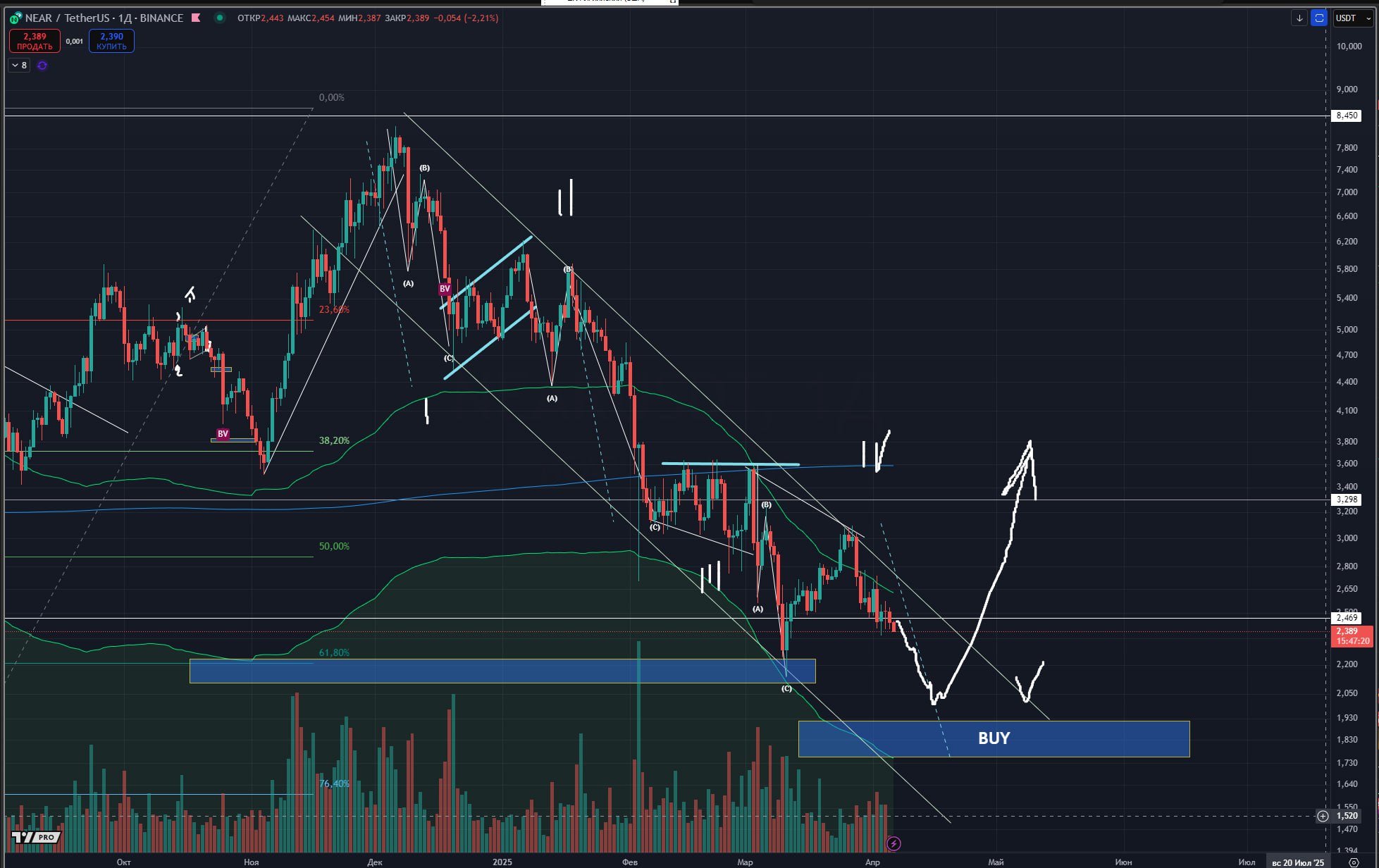The width and height of the screenshot is (1379, 868).
Task: Open the USDT currency dropdown
Action: [1352, 18]
